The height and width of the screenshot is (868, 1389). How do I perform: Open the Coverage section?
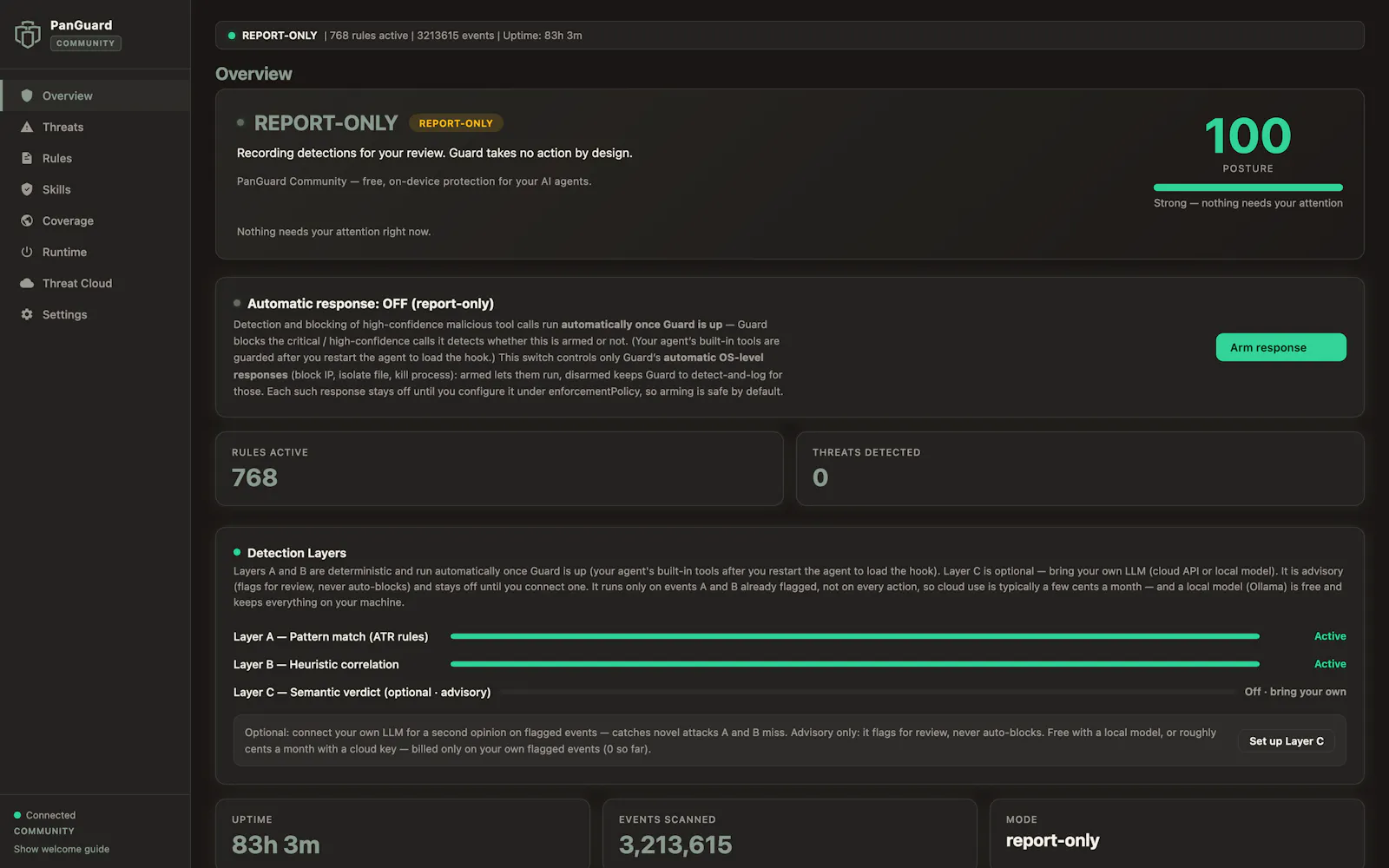pos(95,220)
